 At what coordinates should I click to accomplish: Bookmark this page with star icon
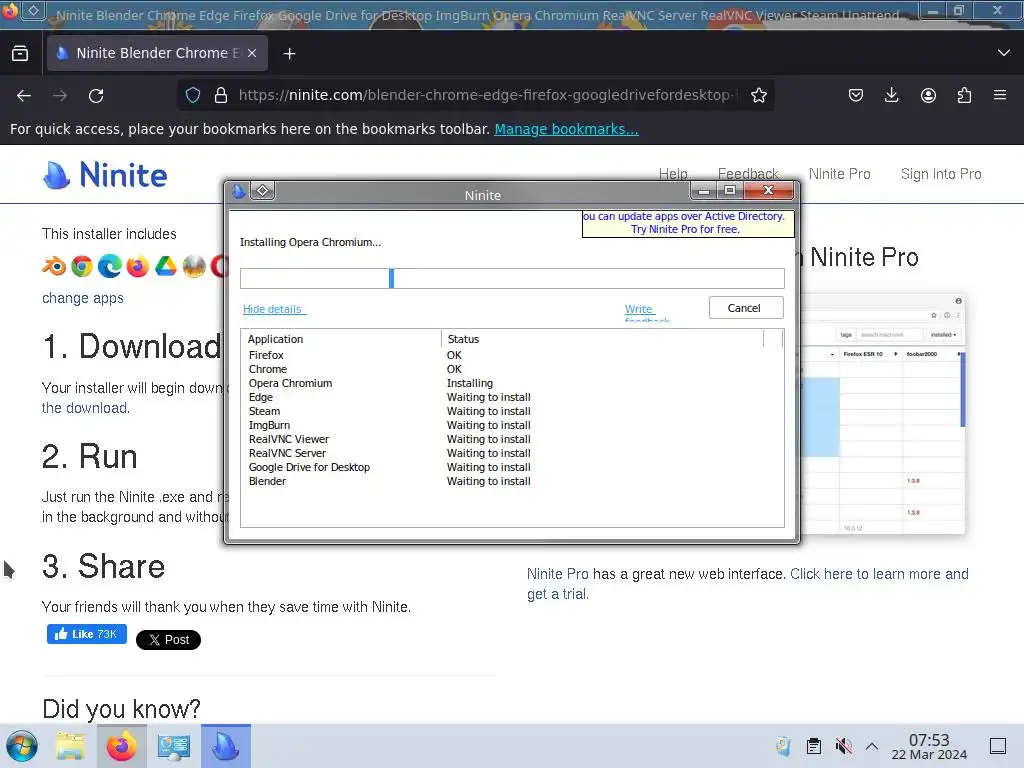759,95
